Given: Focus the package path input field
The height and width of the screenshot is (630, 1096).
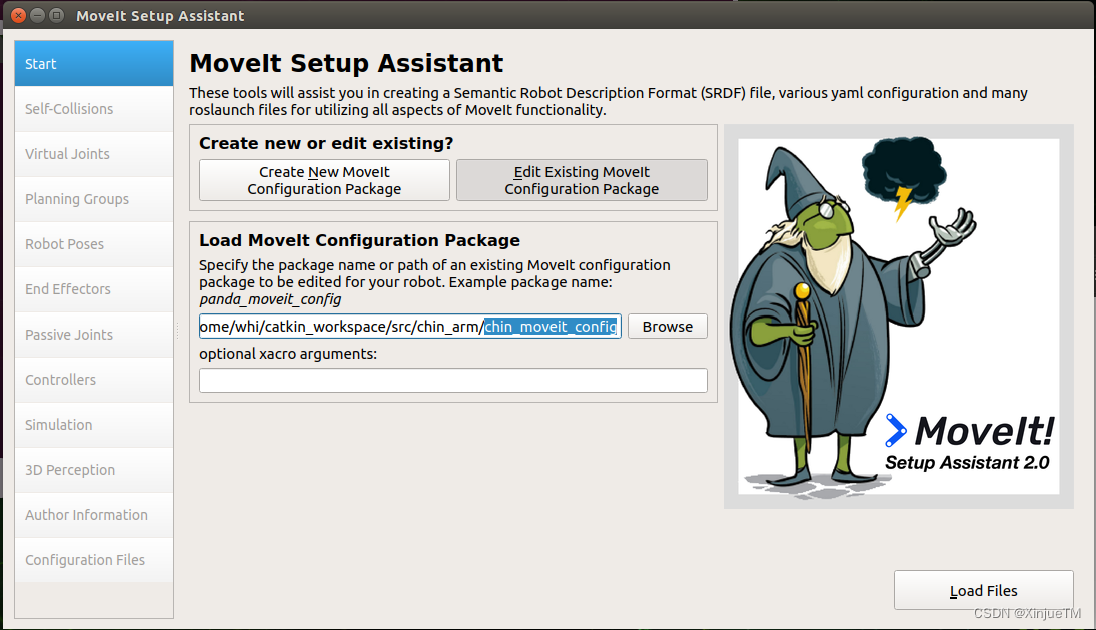Looking at the screenshot, I should (410, 327).
